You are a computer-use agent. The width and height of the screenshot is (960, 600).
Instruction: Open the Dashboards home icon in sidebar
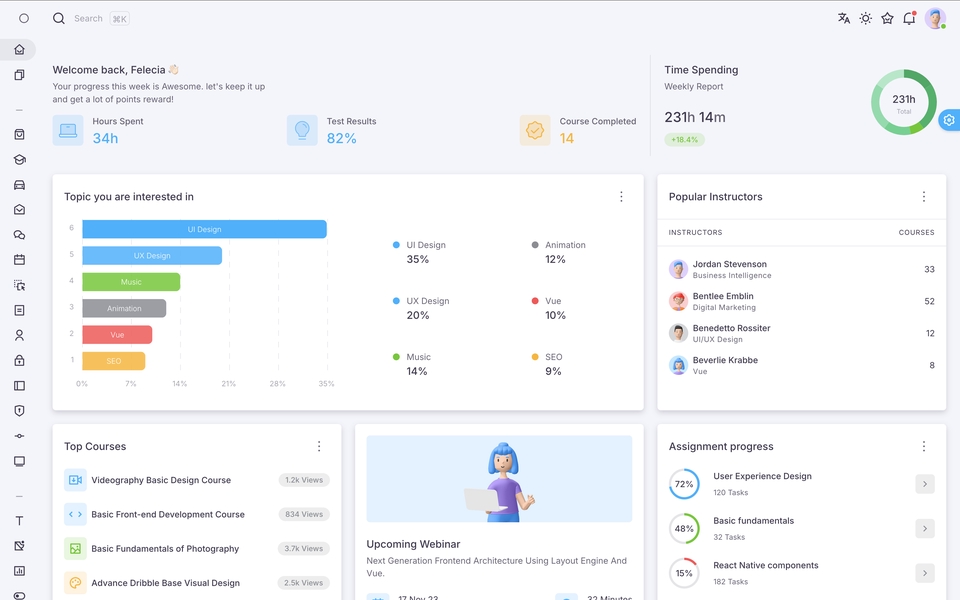[19, 50]
